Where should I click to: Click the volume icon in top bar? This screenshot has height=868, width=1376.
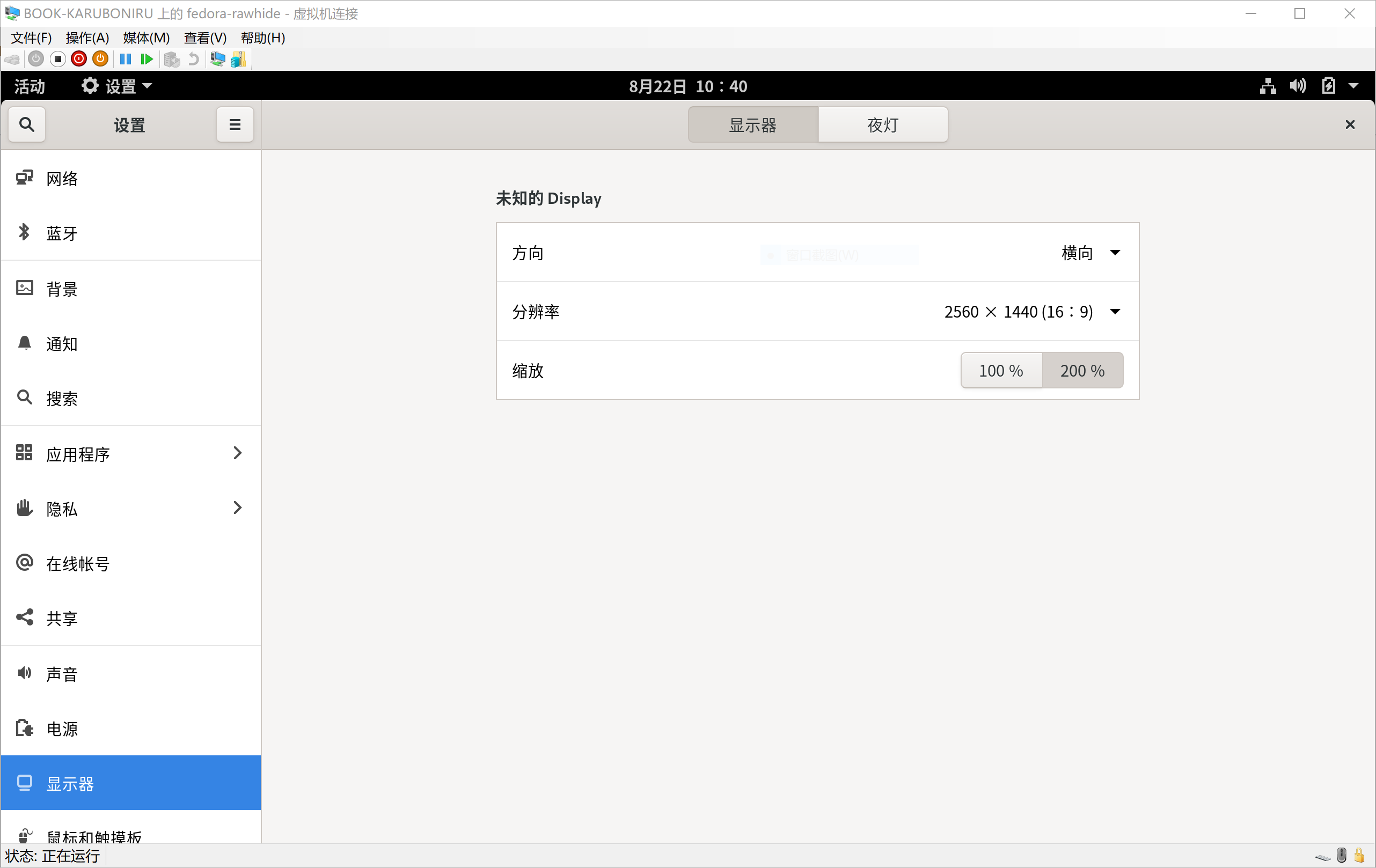(x=1298, y=86)
